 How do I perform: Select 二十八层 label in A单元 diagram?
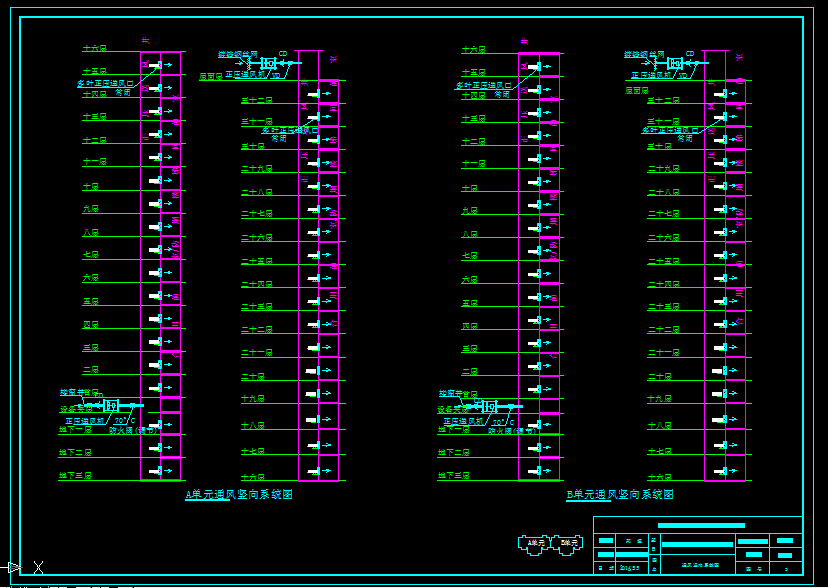tap(257, 192)
